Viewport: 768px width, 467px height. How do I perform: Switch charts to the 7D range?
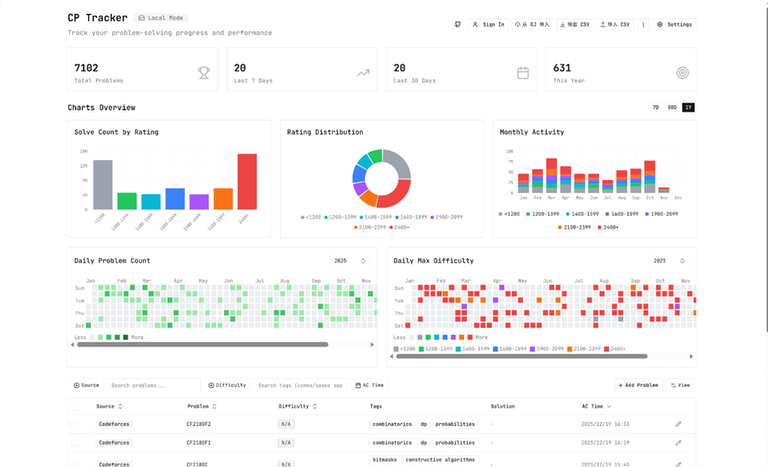coord(656,107)
